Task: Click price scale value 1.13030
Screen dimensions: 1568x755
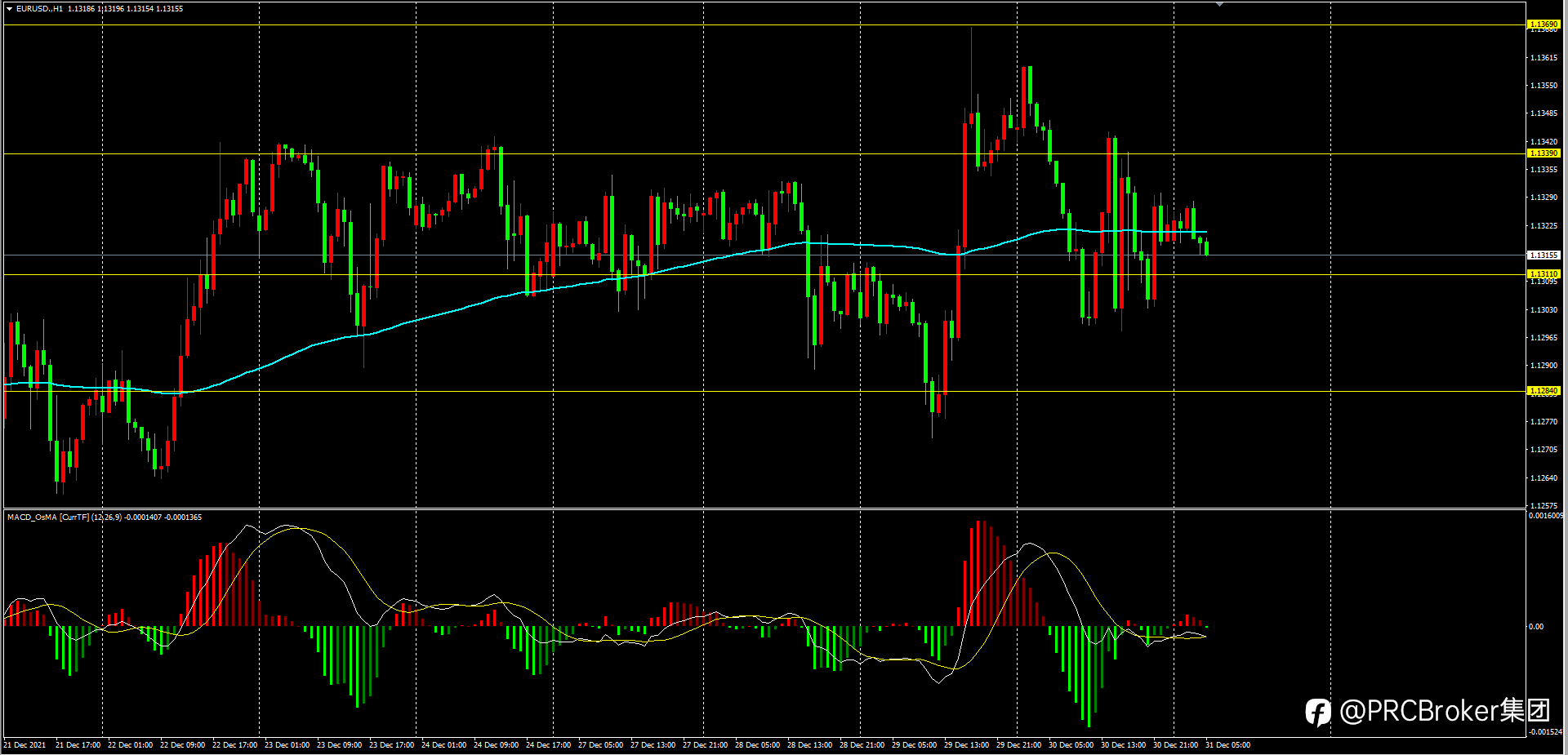Action: 1543,310
